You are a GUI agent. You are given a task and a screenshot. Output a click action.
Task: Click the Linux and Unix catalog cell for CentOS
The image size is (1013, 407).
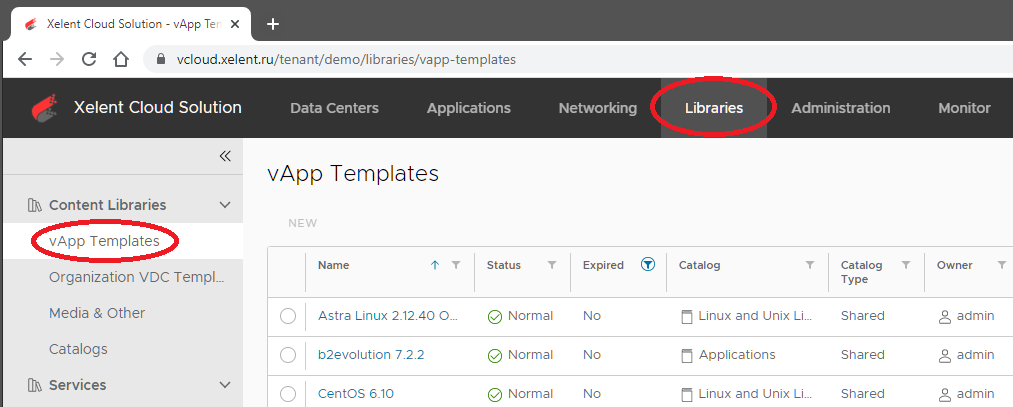756,393
